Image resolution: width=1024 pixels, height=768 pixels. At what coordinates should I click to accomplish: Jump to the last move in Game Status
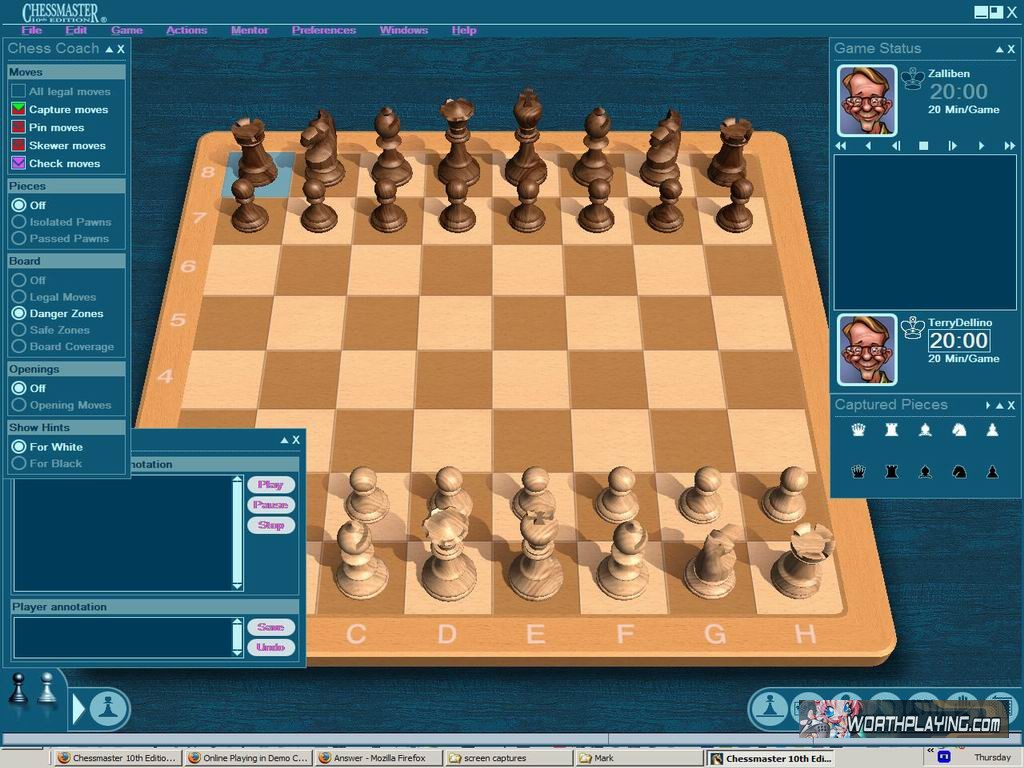tap(1008, 146)
